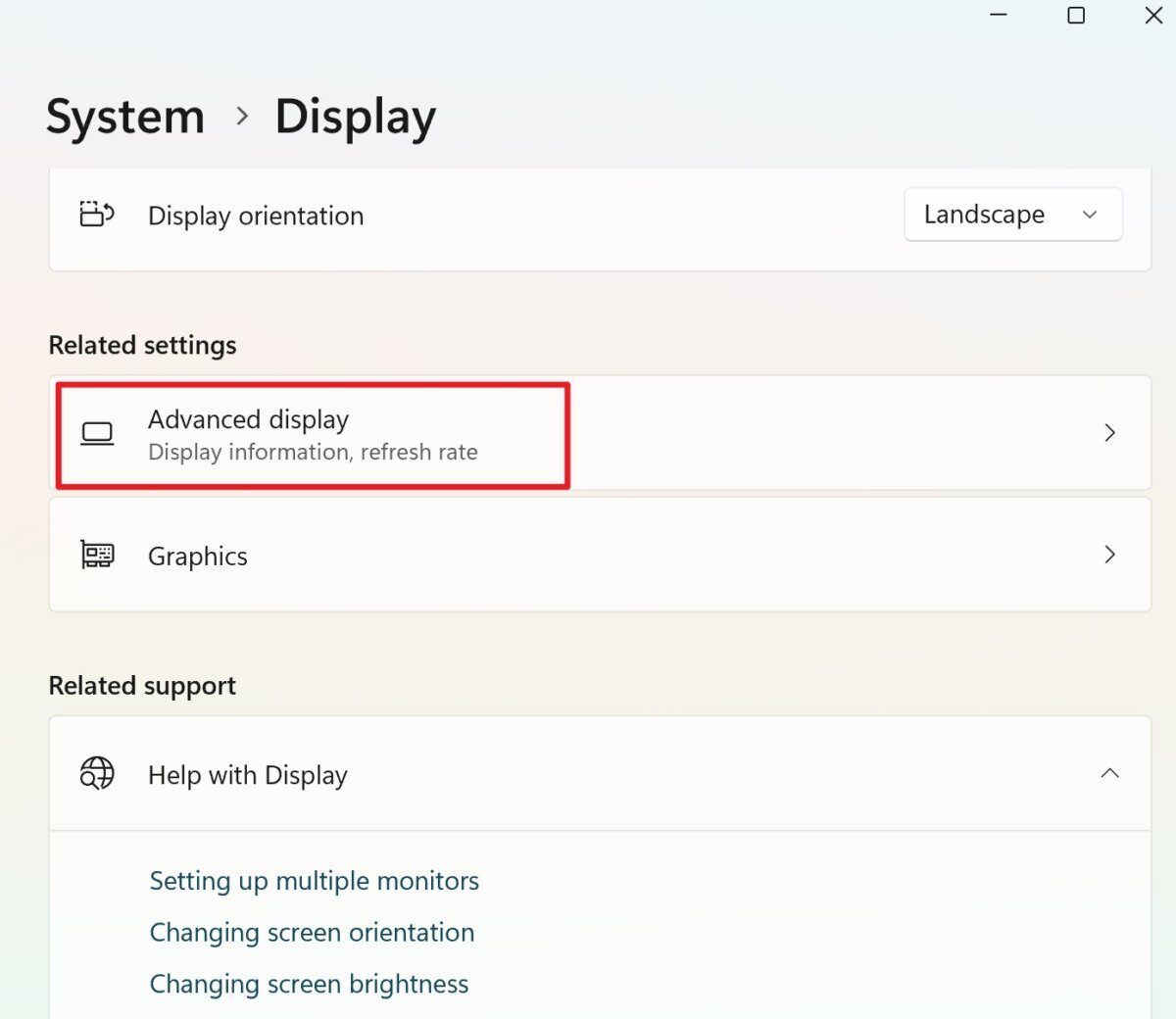The height and width of the screenshot is (1019, 1176).
Task: Click the Display breadcrumb label
Action: tap(355, 116)
